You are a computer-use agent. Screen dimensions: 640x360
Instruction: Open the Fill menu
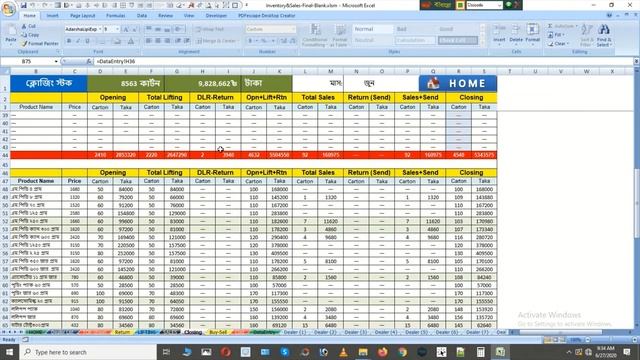coord(557,35)
